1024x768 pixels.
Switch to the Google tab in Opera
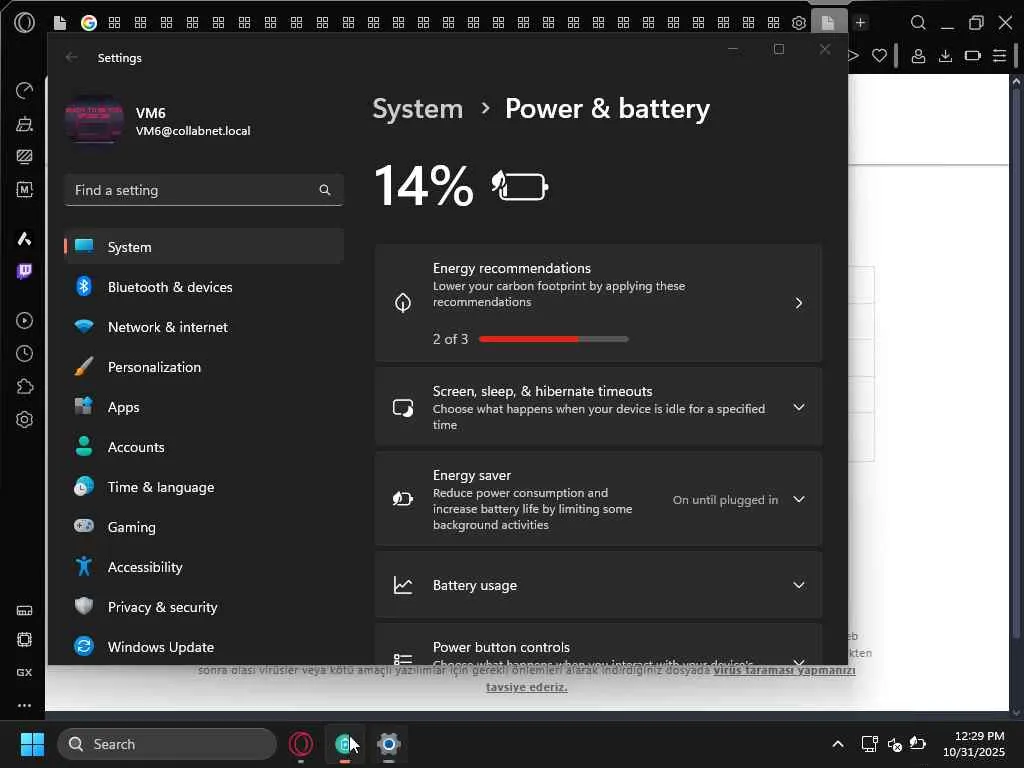click(89, 23)
